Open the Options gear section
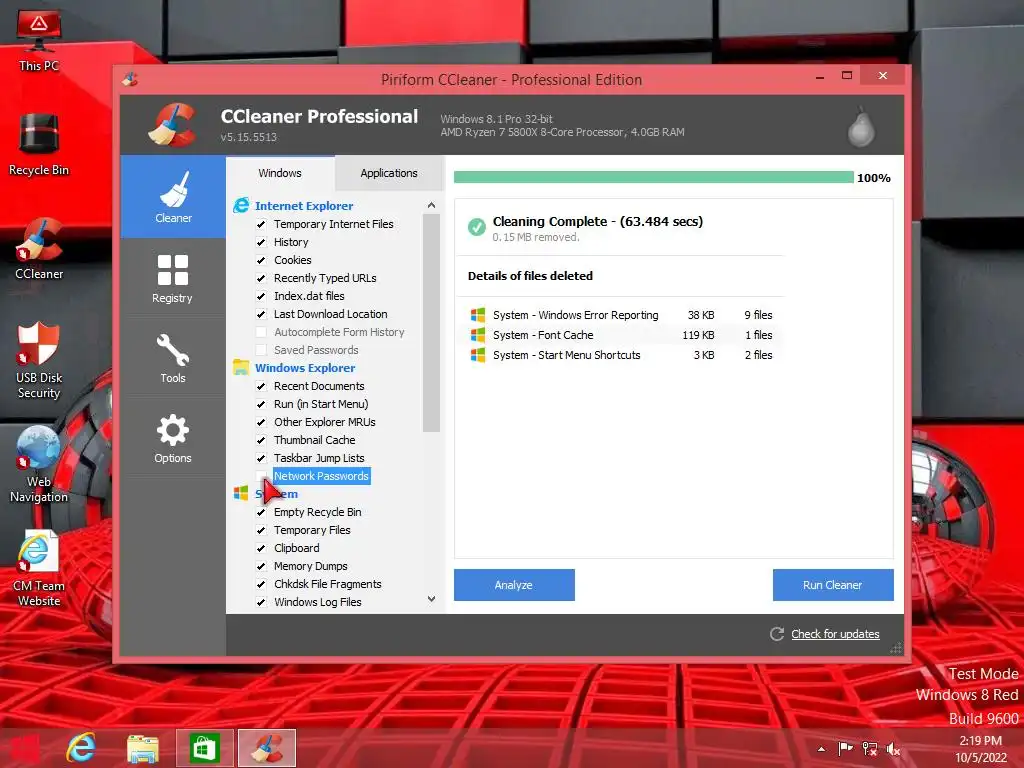This screenshot has width=1024, height=768. (x=173, y=439)
